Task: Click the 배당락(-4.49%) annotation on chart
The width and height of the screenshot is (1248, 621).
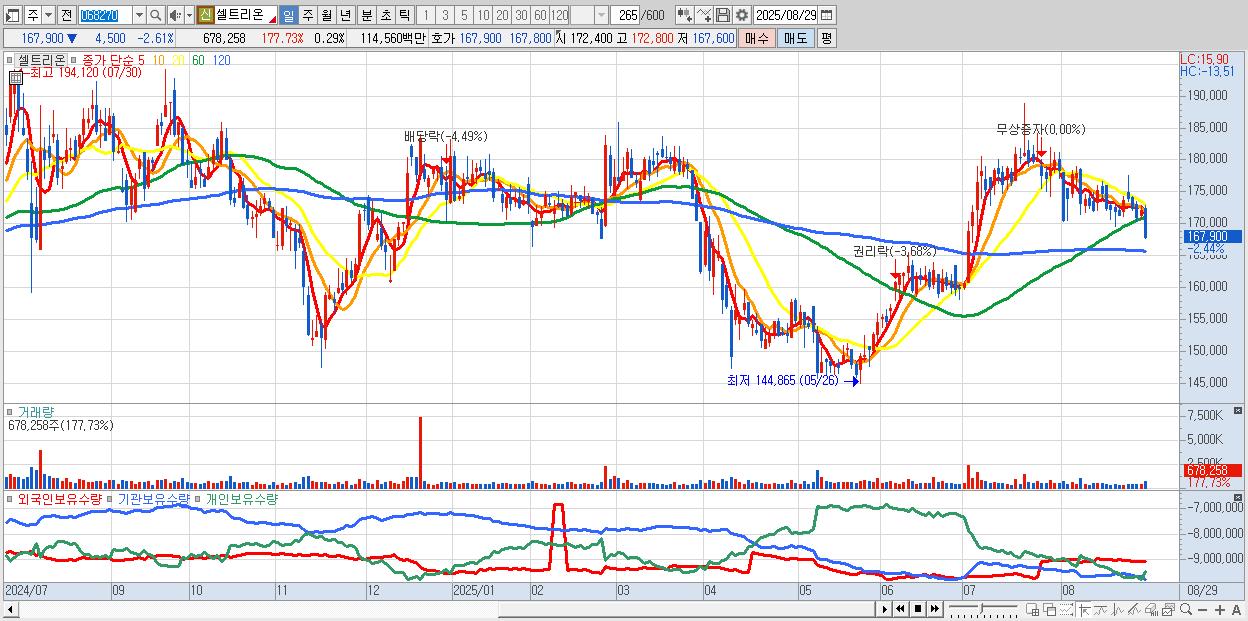Action: point(445,136)
